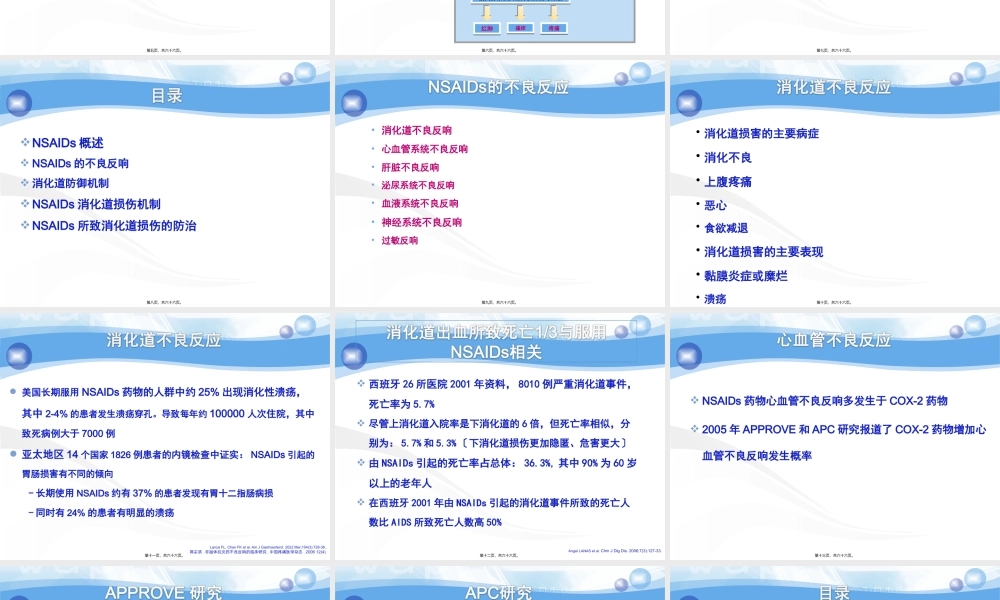Select NSAIDs 消化道损伤机制 in the contents list
Screen dimensions: 1000x600
pos(96,204)
